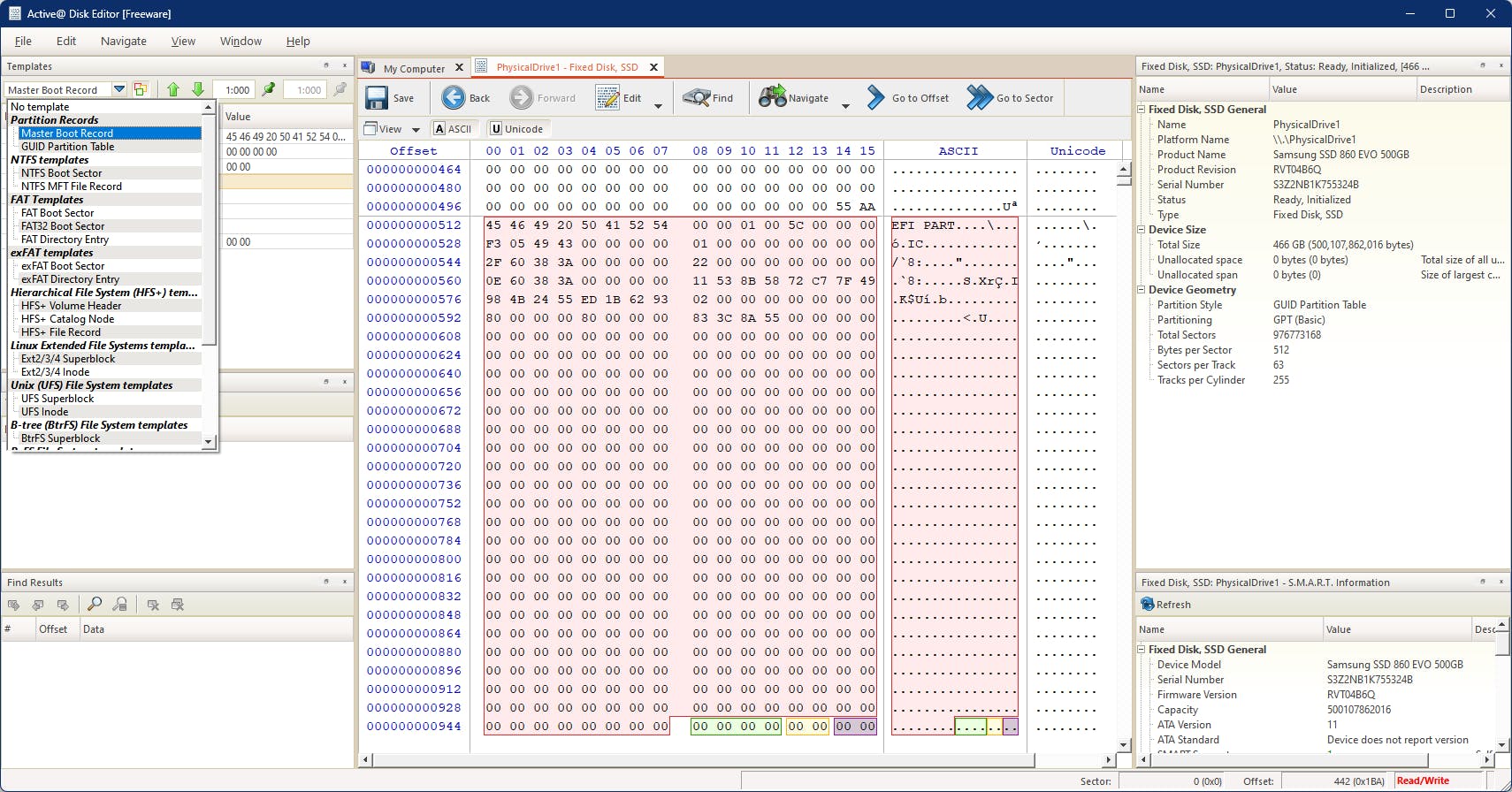This screenshot has height=792, width=1512.
Task: Click the hex view vertical scrollbar down arrow
Action: (1124, 744)
